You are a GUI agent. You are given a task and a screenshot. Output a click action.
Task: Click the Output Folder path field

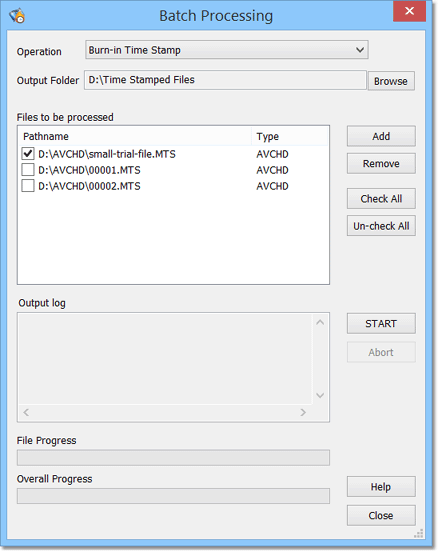pos(225,80)
